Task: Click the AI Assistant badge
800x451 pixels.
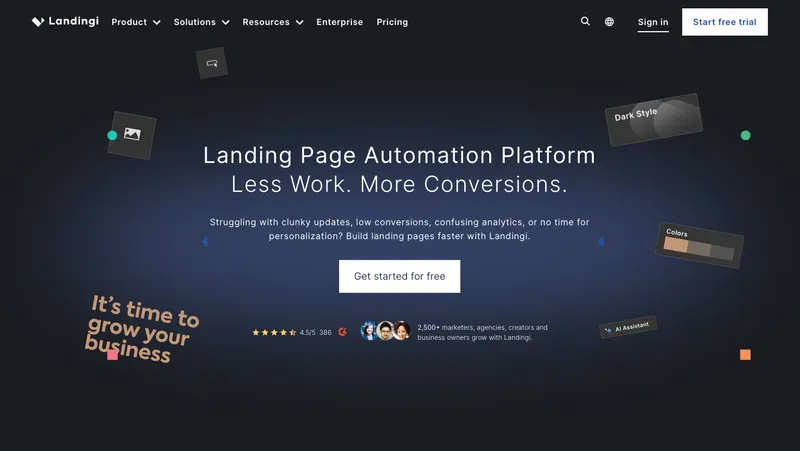Action: point(628,327)
